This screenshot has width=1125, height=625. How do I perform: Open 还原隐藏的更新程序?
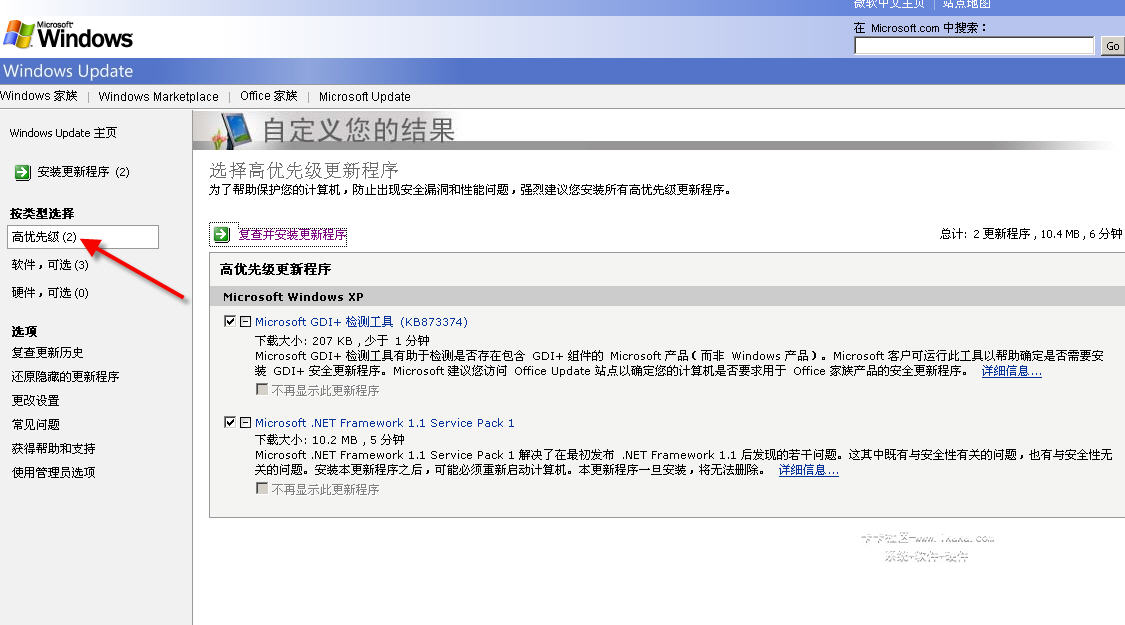[x=65, y=377]
